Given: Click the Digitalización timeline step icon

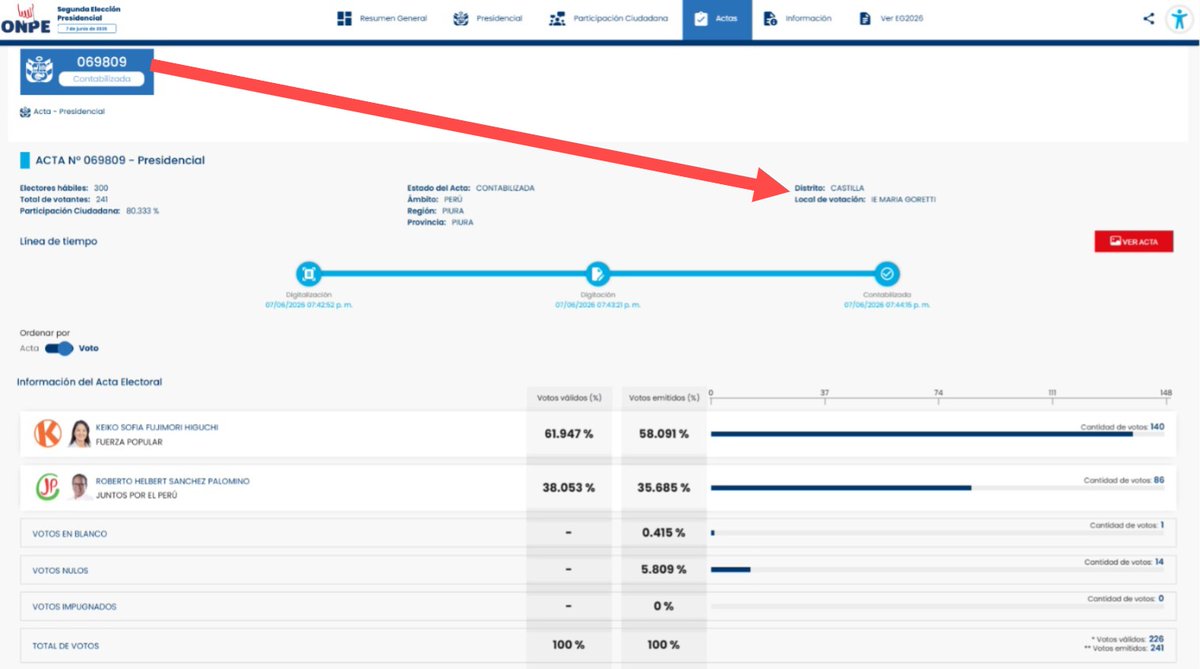Looking at the screenshot, I should (308, 273).
